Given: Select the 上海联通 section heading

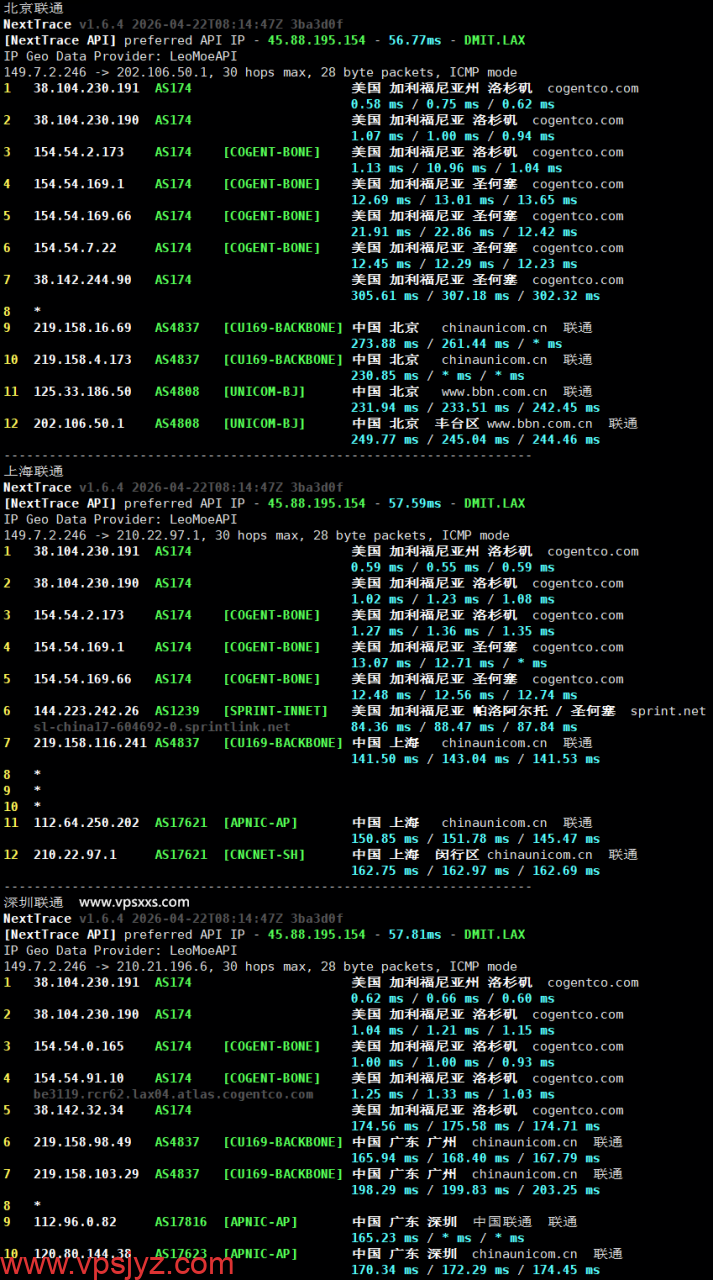Looking at the screenshot, I should click(33, 471).
